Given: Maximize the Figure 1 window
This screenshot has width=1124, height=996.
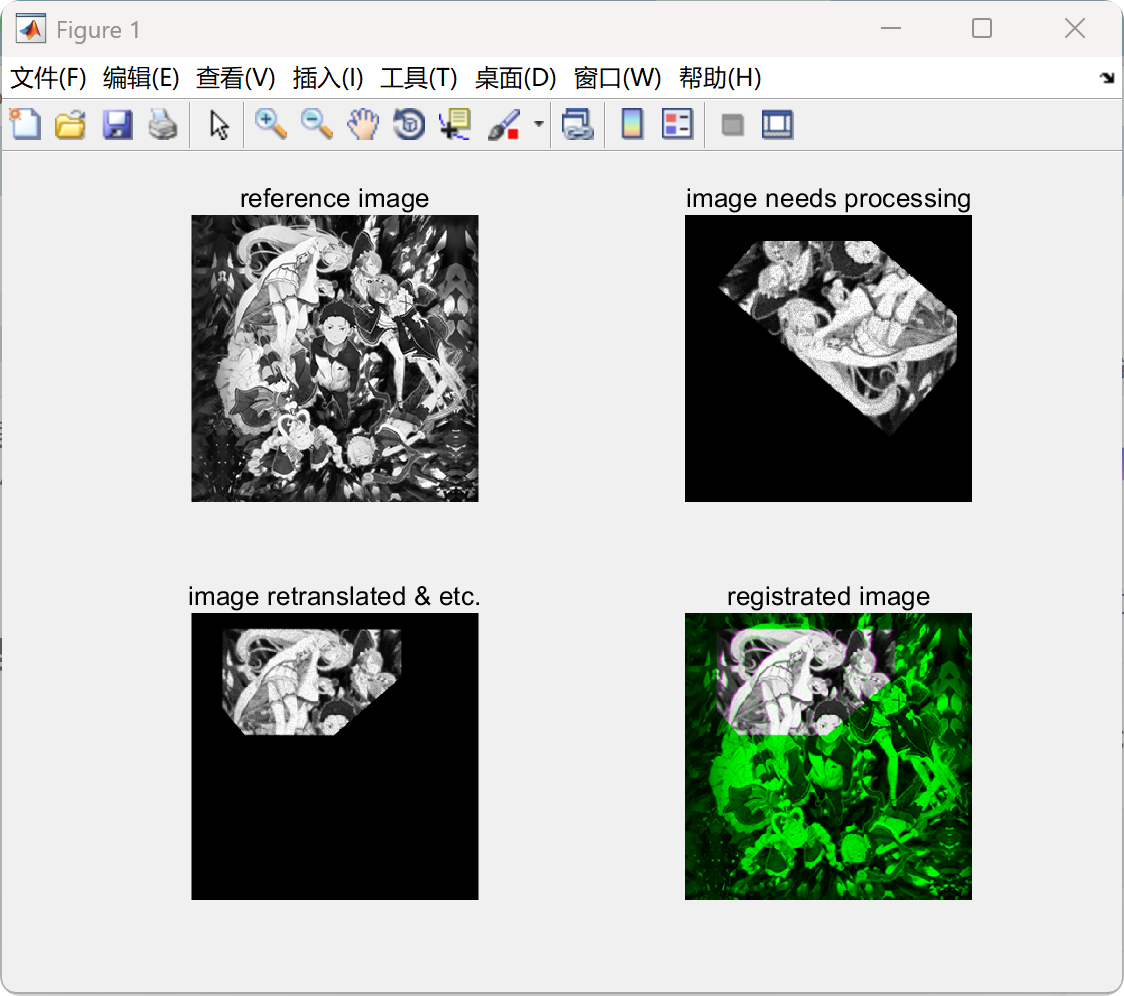Looking at the screenshot, I should tap(982, 29).
